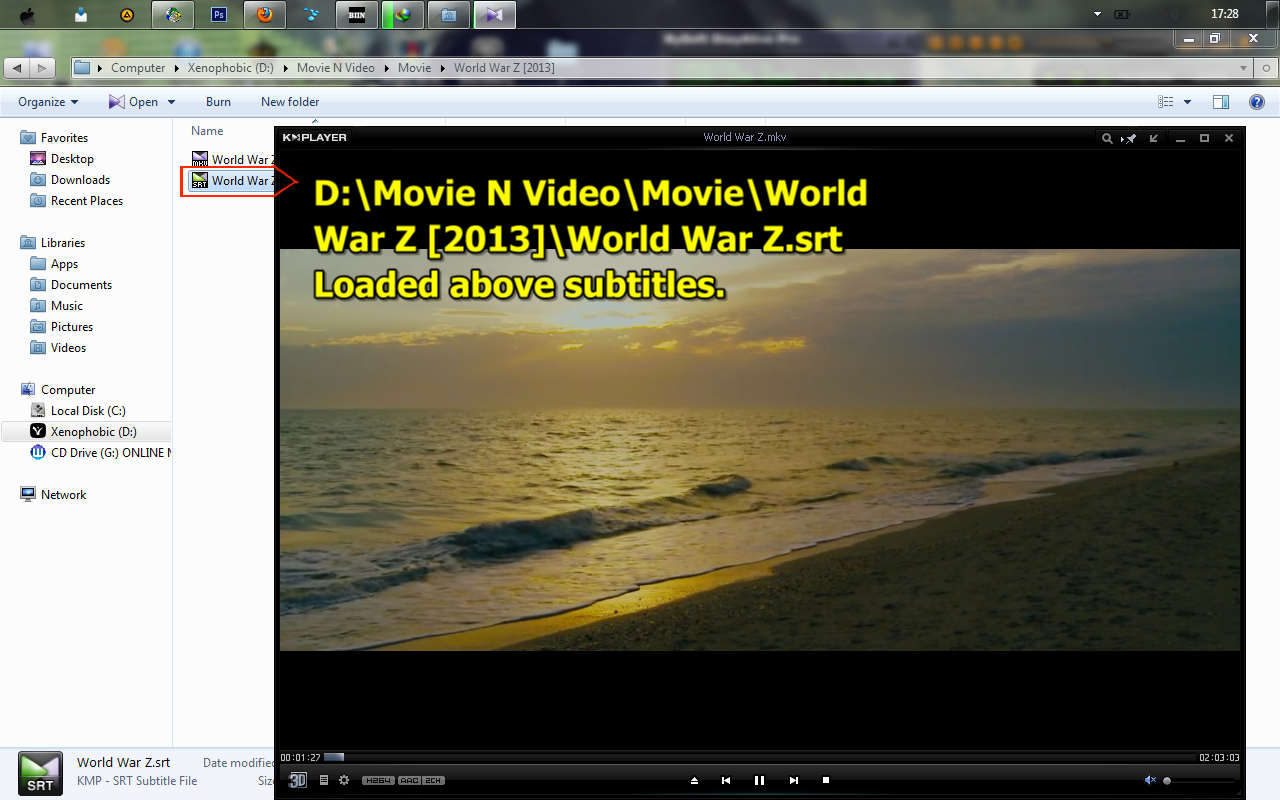Click the total duration 02:03:03 display
1280x800 pixels.
point(1219,757)
